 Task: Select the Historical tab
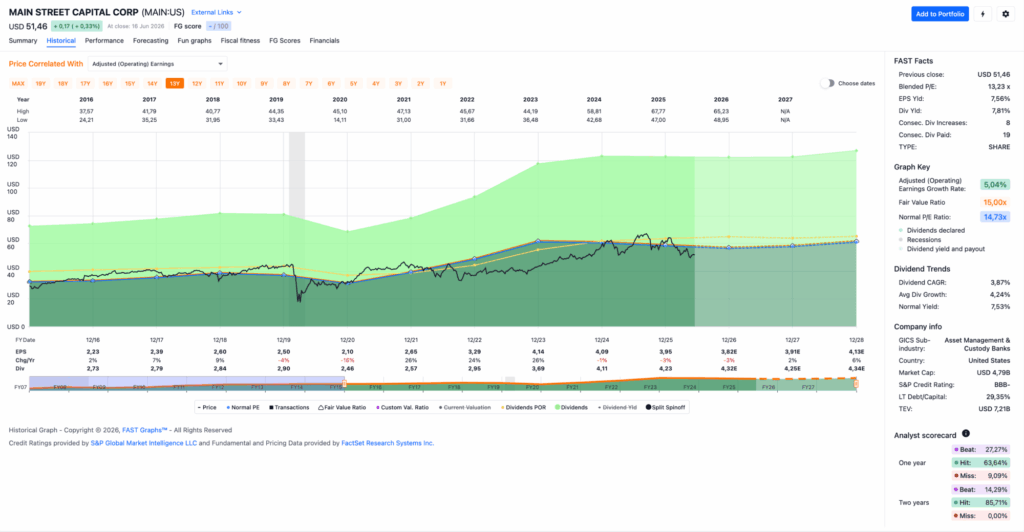tap(61, 40)
